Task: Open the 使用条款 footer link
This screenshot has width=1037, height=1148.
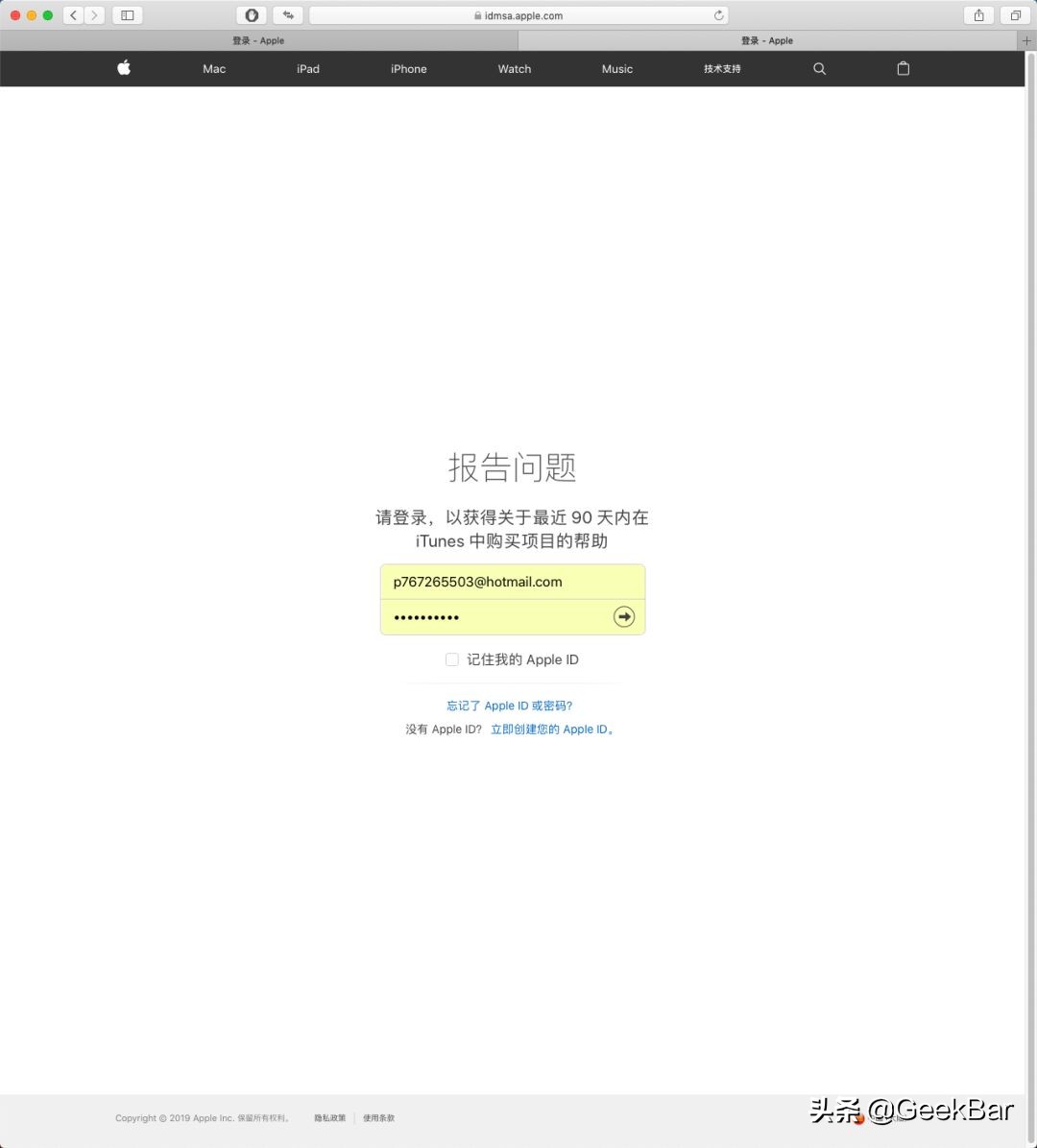Action: tap(377, 1117)
